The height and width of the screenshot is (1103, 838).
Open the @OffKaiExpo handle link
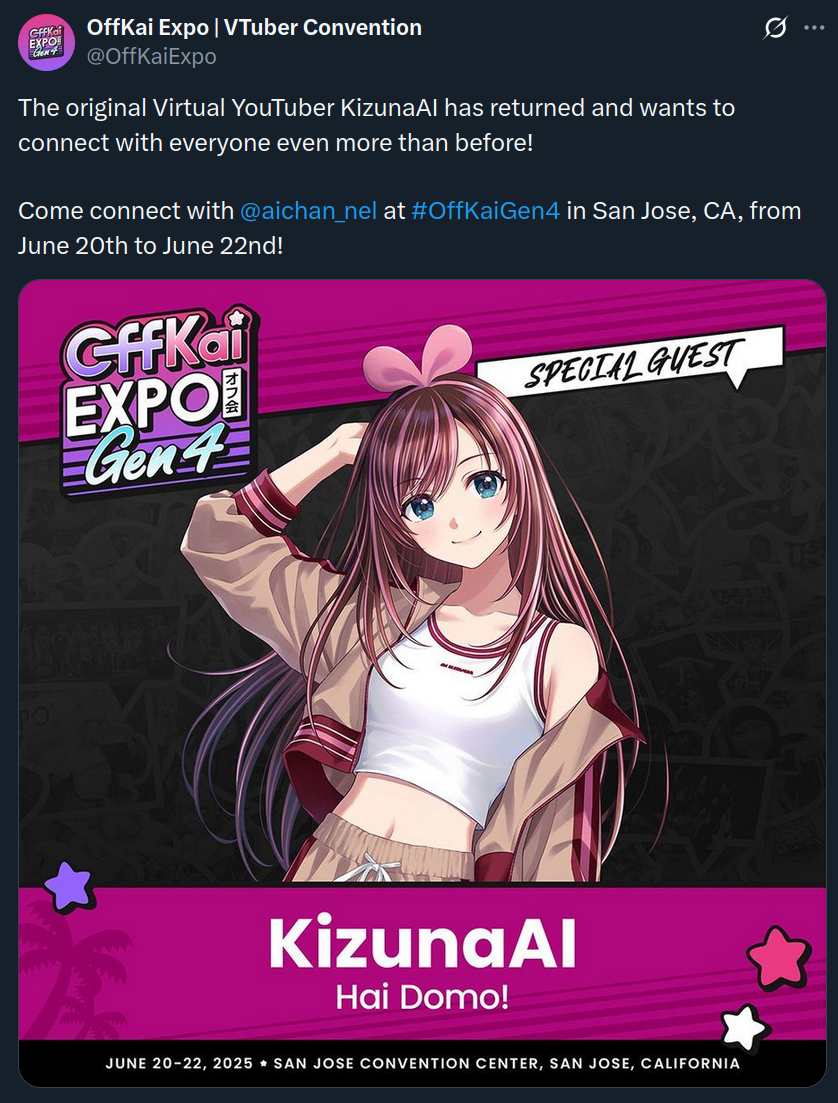click(x=151, y=56)
